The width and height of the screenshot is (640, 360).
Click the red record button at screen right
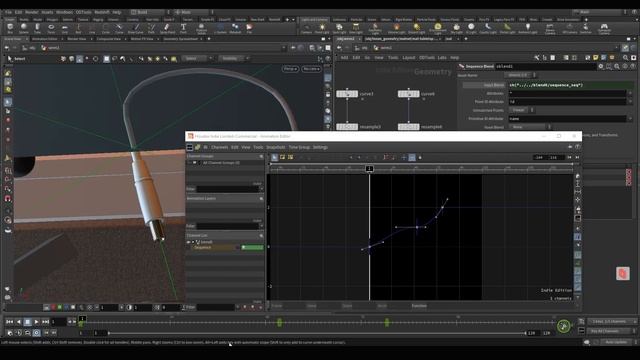click(x=623, y=273)
